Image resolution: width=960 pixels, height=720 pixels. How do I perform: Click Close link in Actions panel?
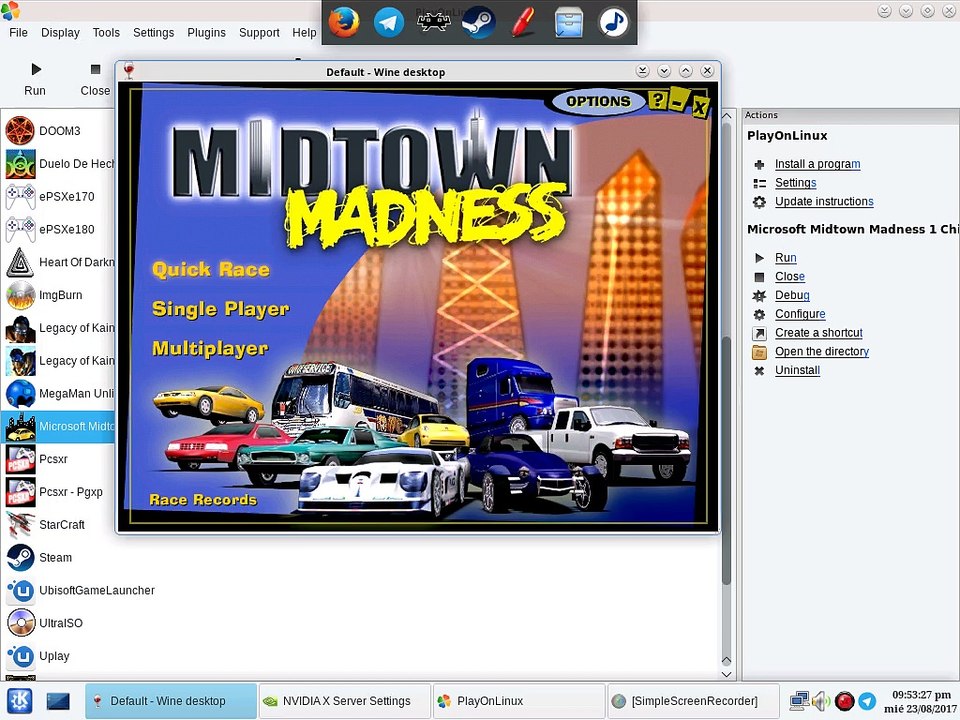coord(790,277)
